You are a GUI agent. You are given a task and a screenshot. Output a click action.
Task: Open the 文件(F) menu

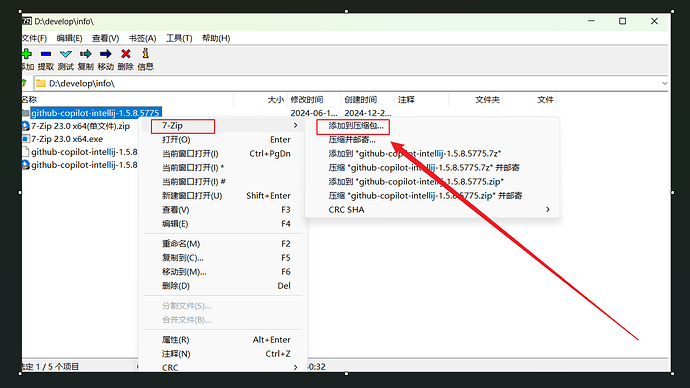pyautogui.click(x=34, y=38)
